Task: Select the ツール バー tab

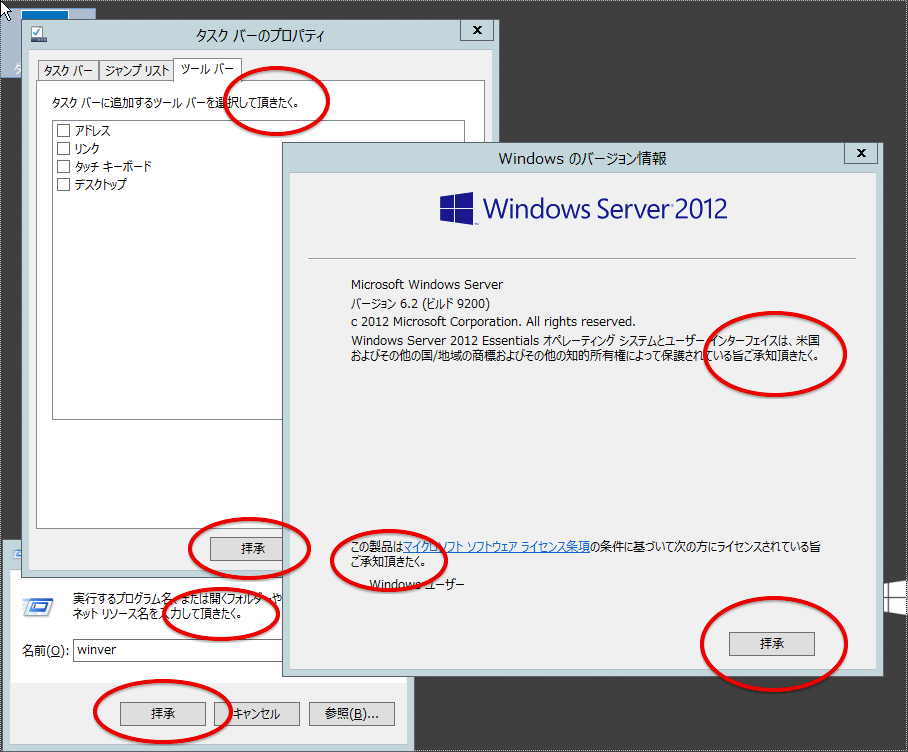Action: [x=207, y=69]
